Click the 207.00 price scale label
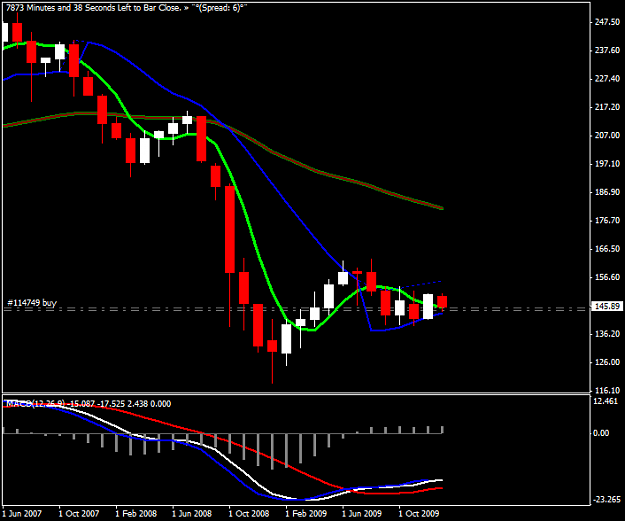This screenshot has width=625, height=521. click(607, 135)
